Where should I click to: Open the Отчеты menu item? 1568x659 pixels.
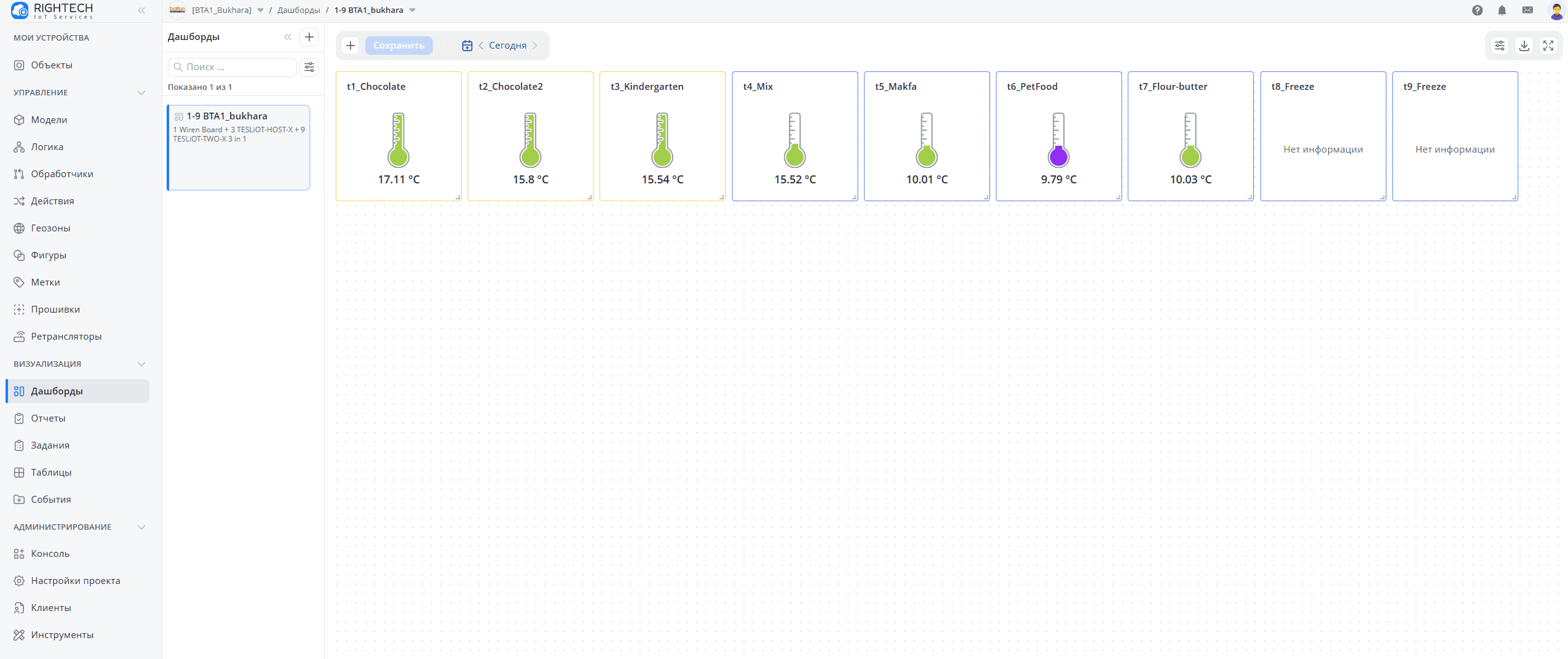(48, 418)
